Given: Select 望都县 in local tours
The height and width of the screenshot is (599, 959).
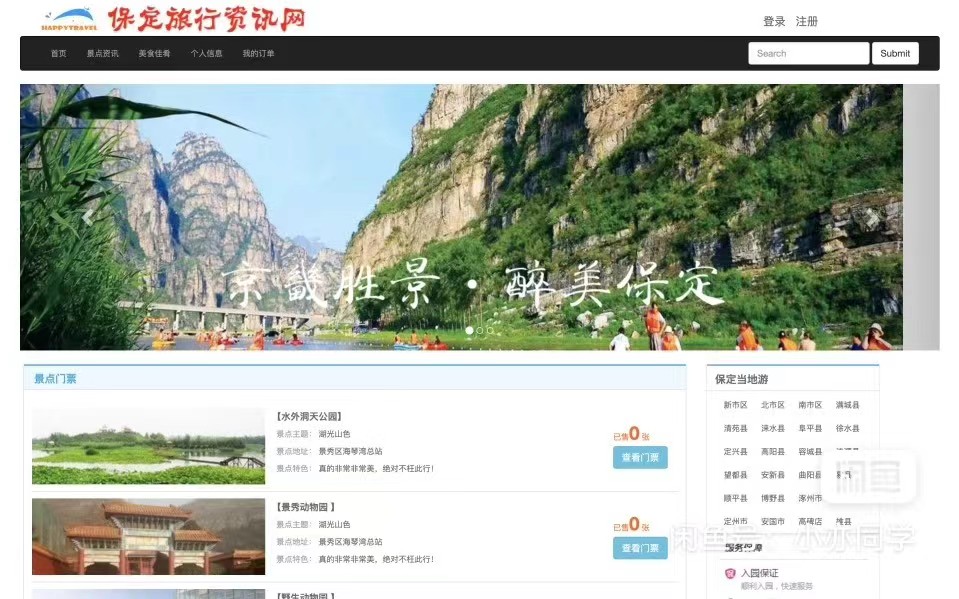Looking at the screenshot, I should coord(735,475).
